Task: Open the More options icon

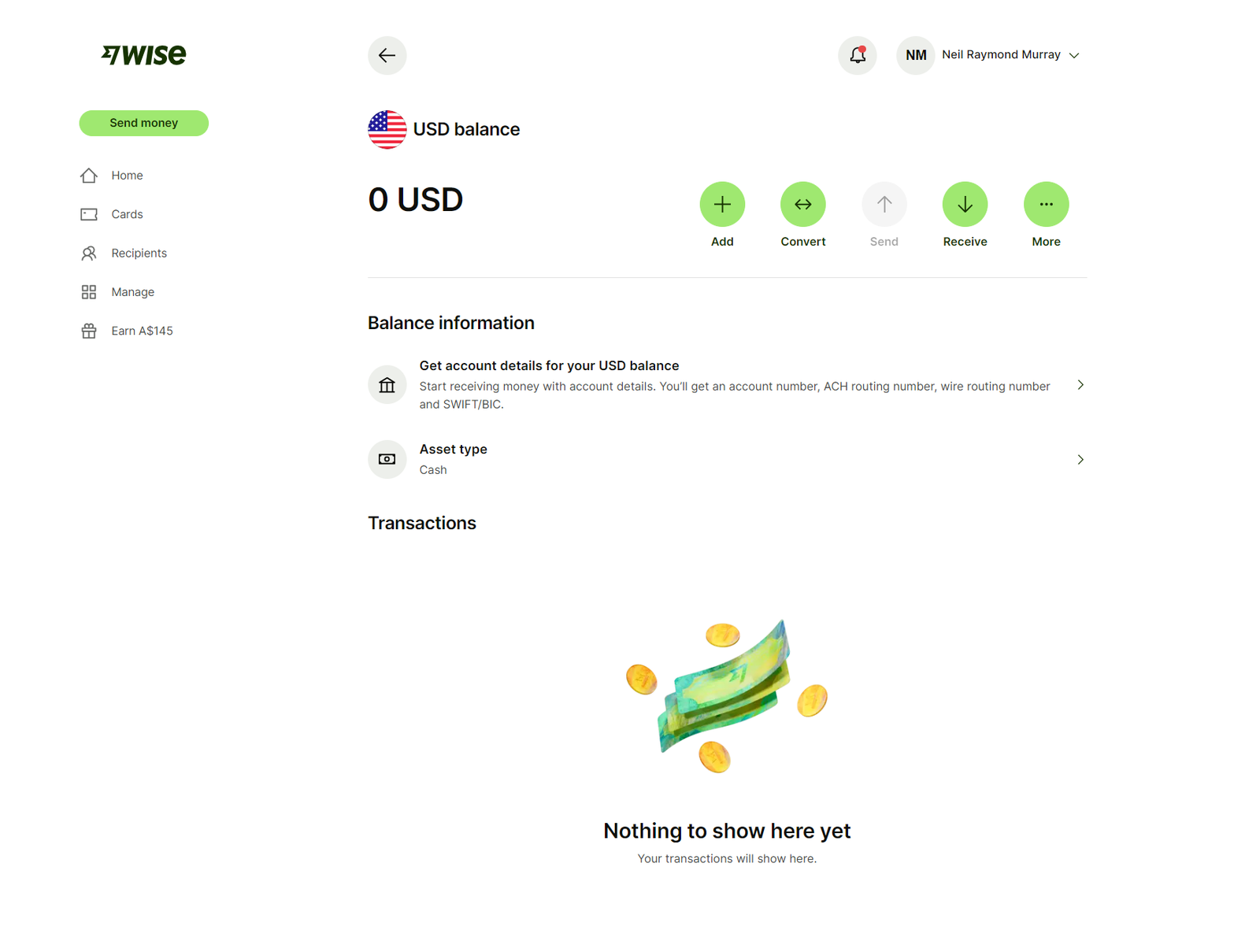Action: point(1046,205)
